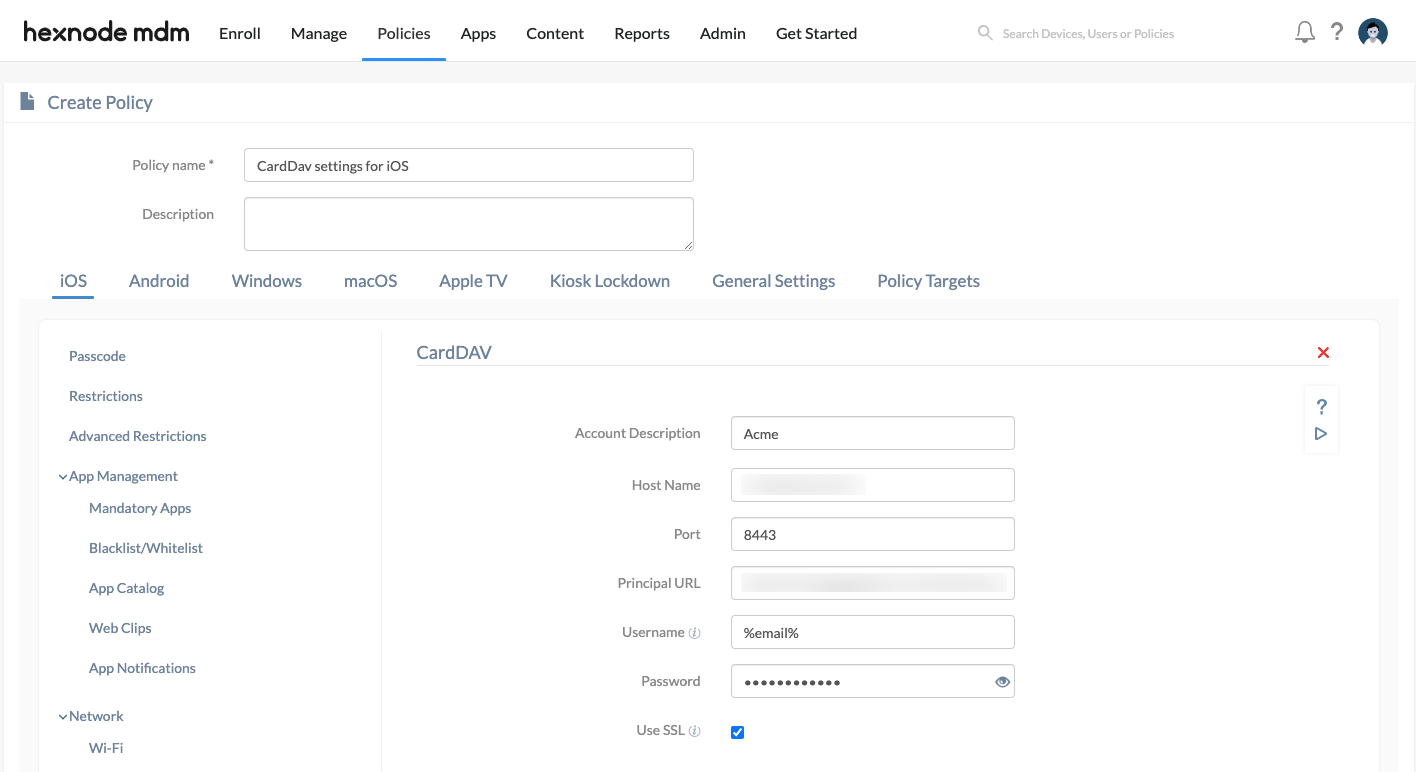Show password with the eye icon
Image resolution: width=1416 pixels, height=772 pixels.
(x=1002, y=682)
